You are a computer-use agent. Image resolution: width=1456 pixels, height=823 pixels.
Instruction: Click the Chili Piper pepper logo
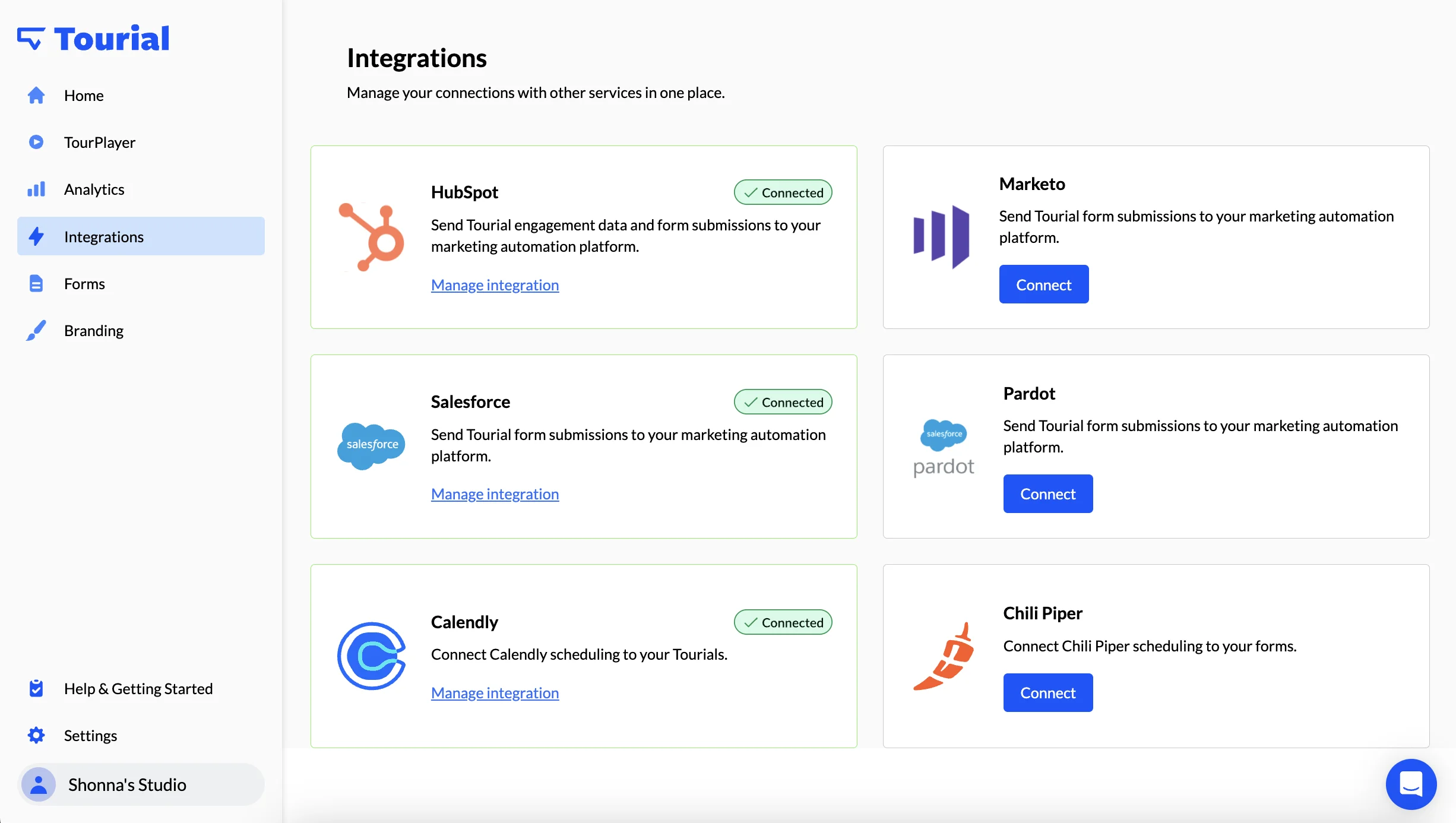pyautogui.click(x=944, y=656)
